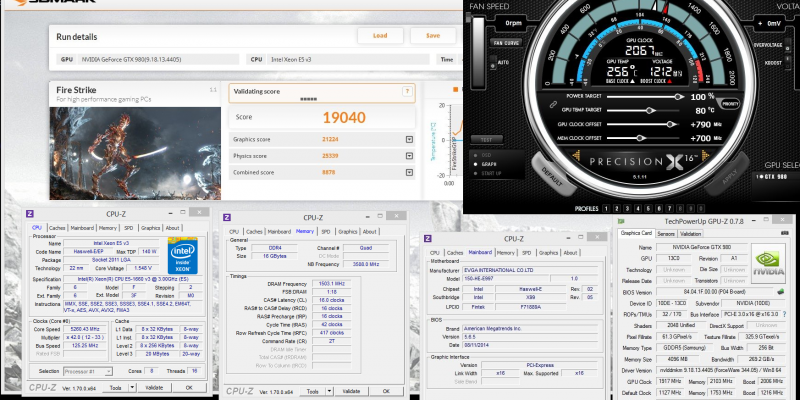
Task: Open Graphics tab in Memory CPU-Z window
Action: click(347, 232)
